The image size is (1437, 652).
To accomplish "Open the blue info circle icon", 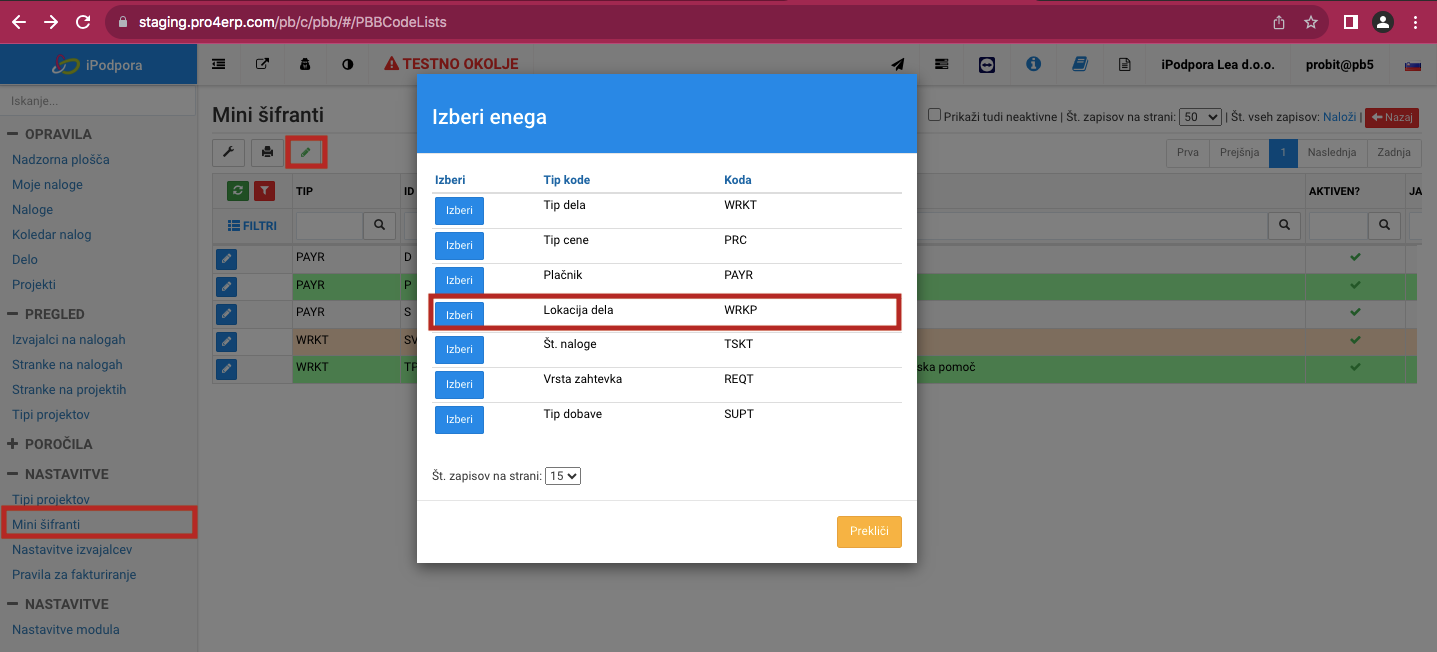I will coord(1034,64).
